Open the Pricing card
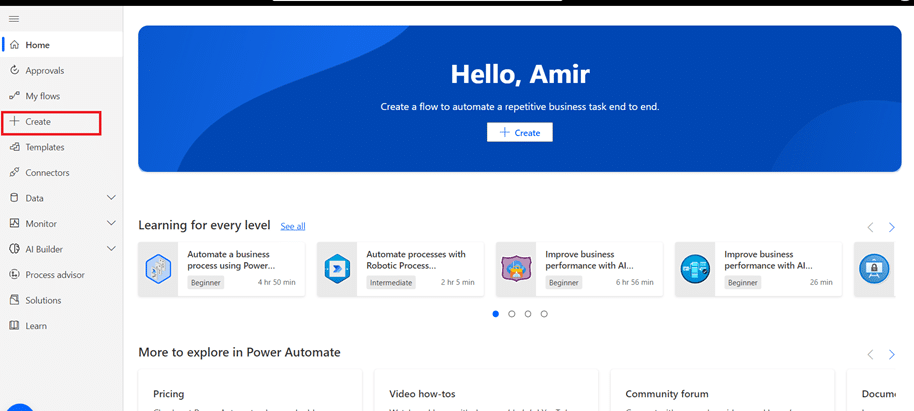The height and width of the screenshot is (411, 914). pos(250,390)
